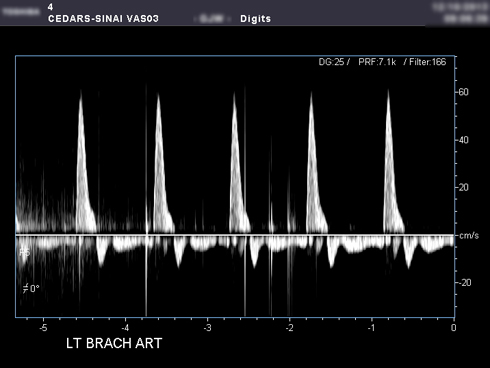Select the Digits preset label in header

(x=255, y=19)
